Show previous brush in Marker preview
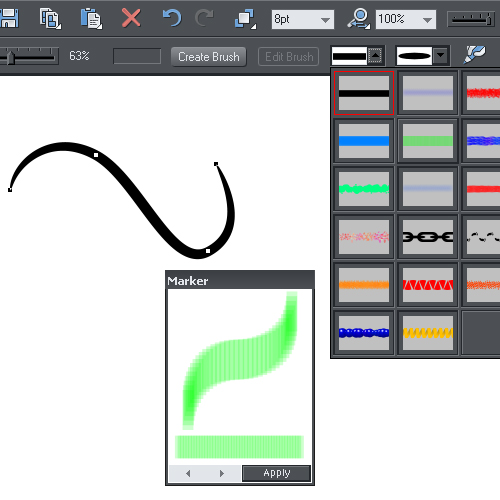500x500 pixels. pos(188,473)
